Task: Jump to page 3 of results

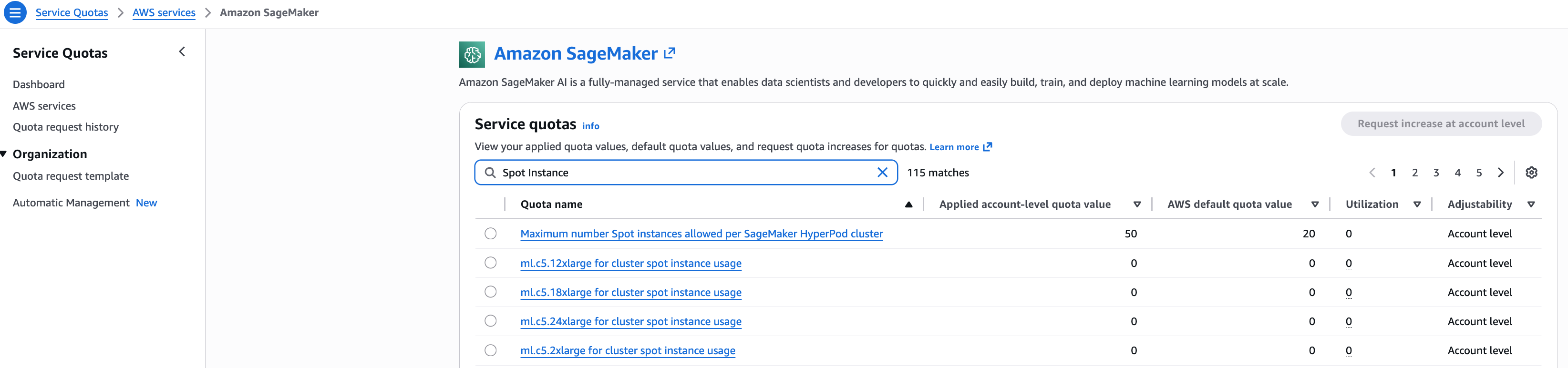Action: [1436, 173]
